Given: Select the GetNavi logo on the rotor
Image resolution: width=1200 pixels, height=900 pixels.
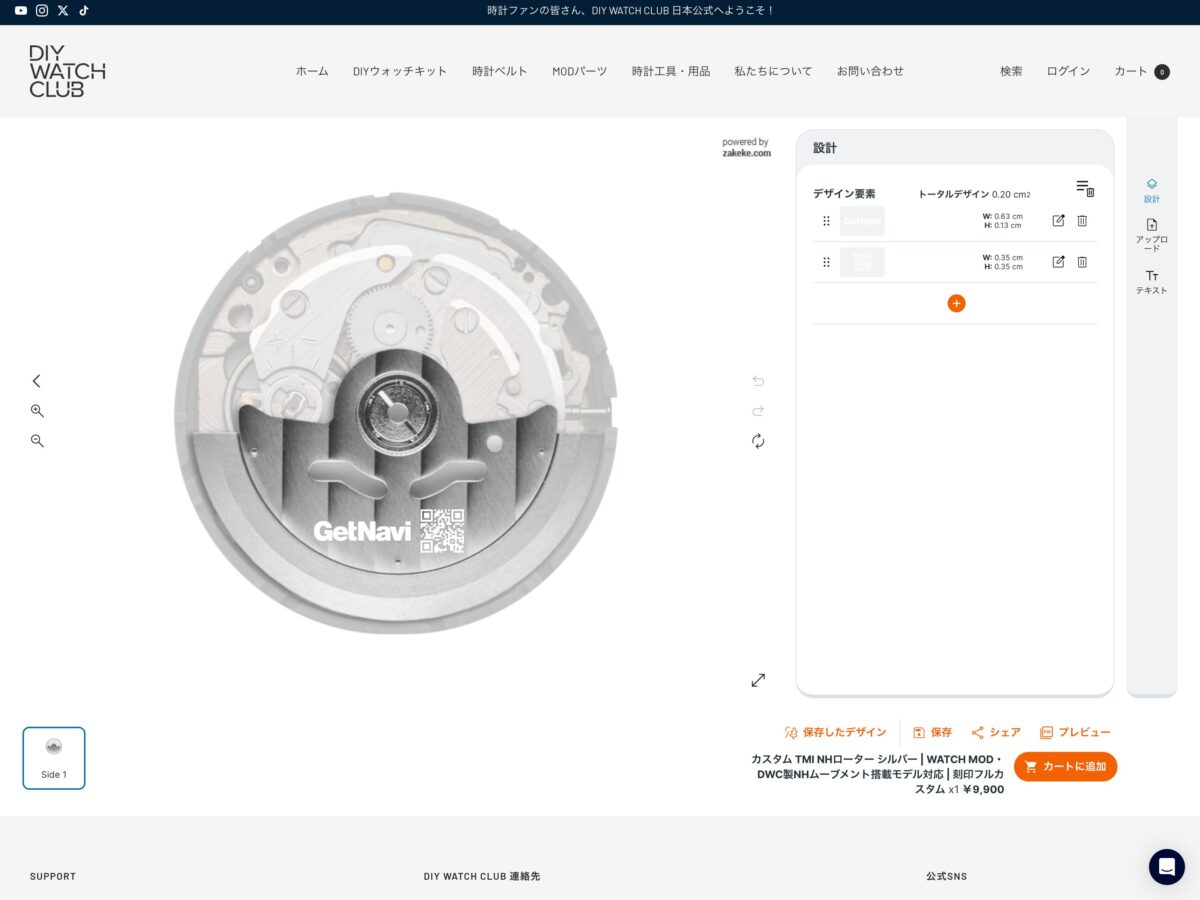Looking at the screenshot, I should tap(362, 531).
